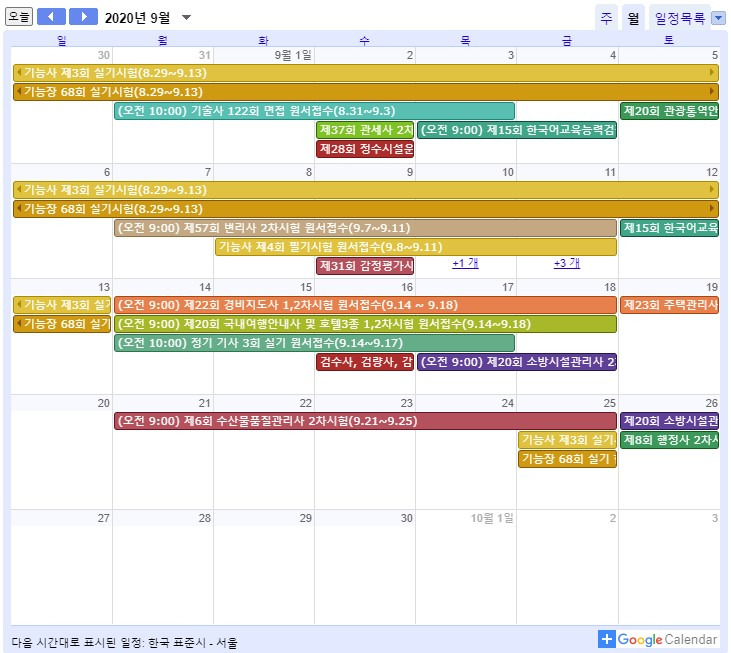Open 기능사 제3회 실기시험 event in second week
Screen dimensions: 731x653
pos(366,190)
